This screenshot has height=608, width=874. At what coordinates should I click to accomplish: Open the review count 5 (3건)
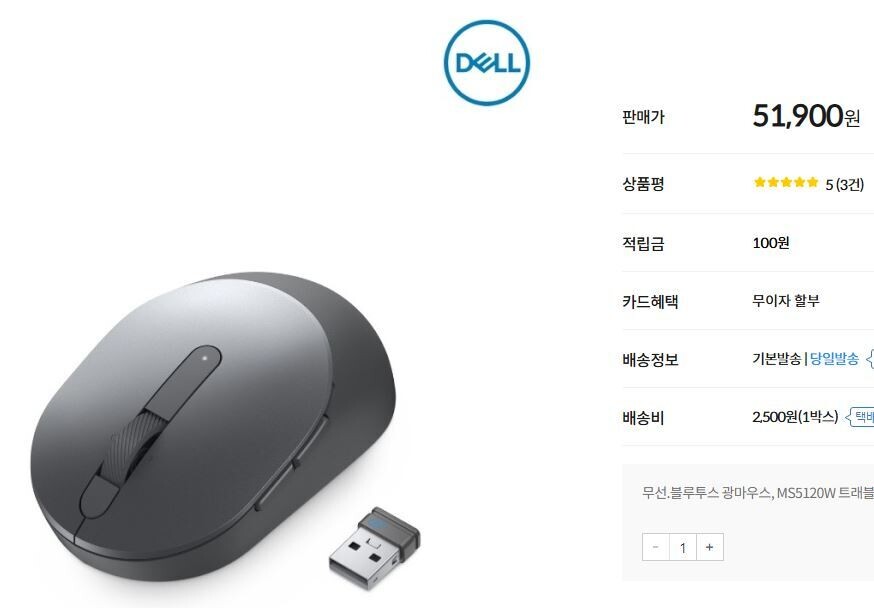pos(844,184)
